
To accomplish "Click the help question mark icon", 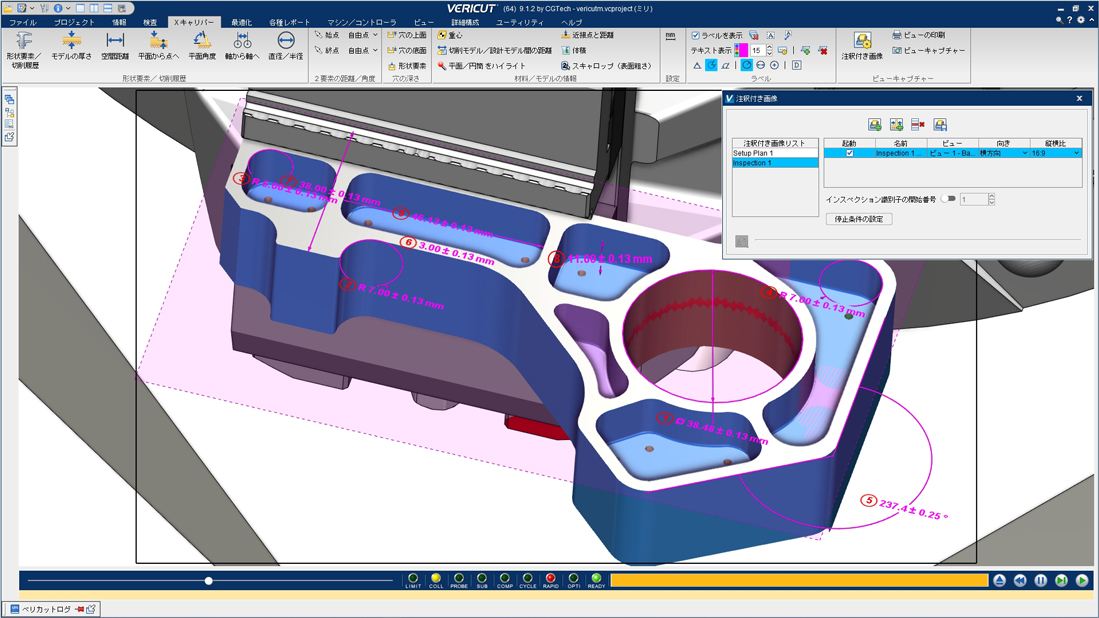I will point(1070,20).
